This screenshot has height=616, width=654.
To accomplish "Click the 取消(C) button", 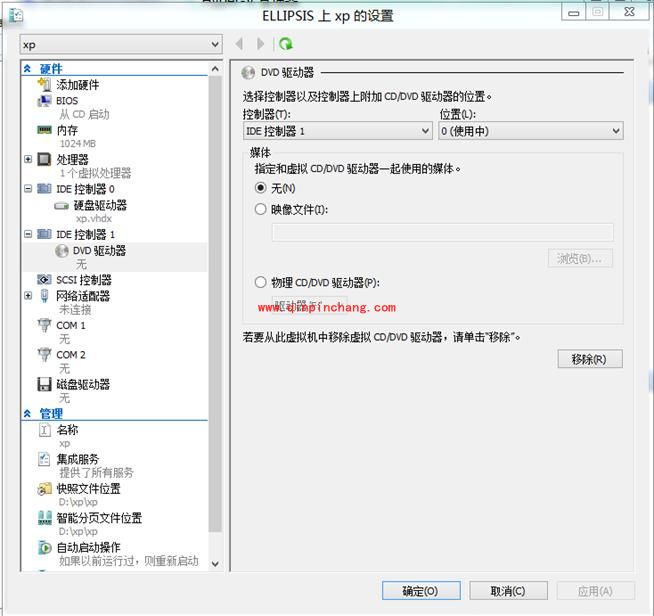I will coord(508,591).
